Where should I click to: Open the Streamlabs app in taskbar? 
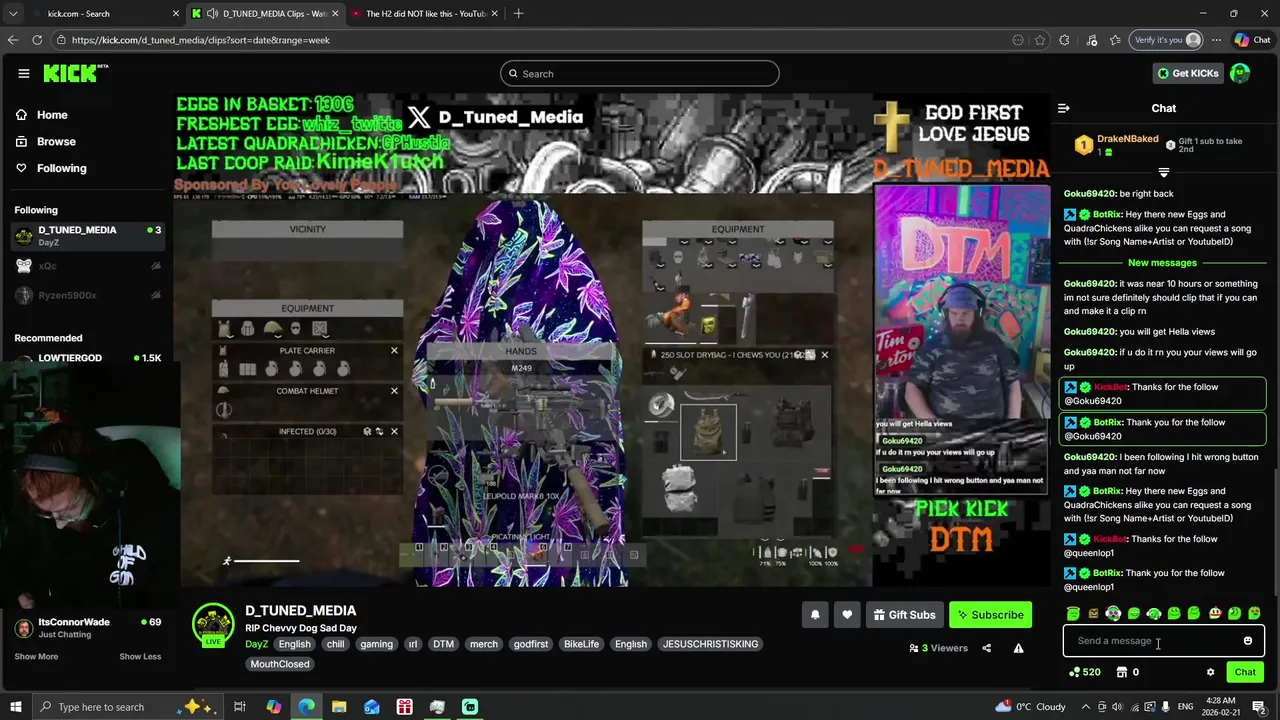(x=470, y=707)
